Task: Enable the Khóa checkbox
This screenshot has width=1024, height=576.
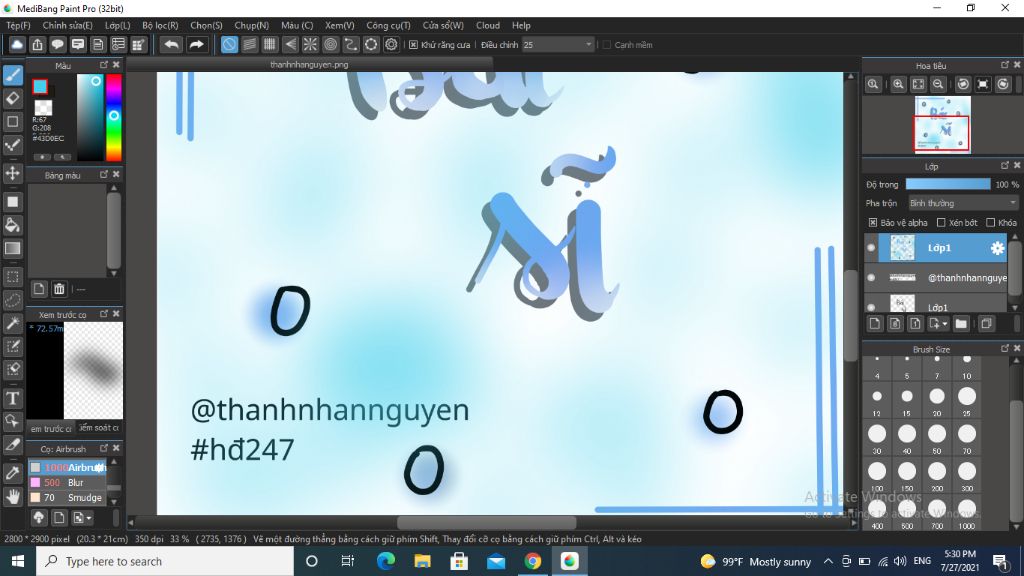Action: coord(991,223)
